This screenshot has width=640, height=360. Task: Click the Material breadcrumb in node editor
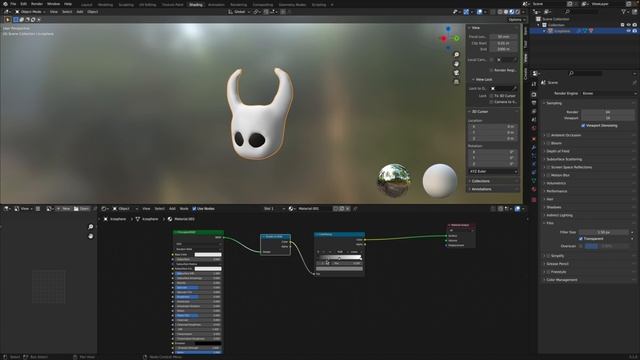[181, 219]
